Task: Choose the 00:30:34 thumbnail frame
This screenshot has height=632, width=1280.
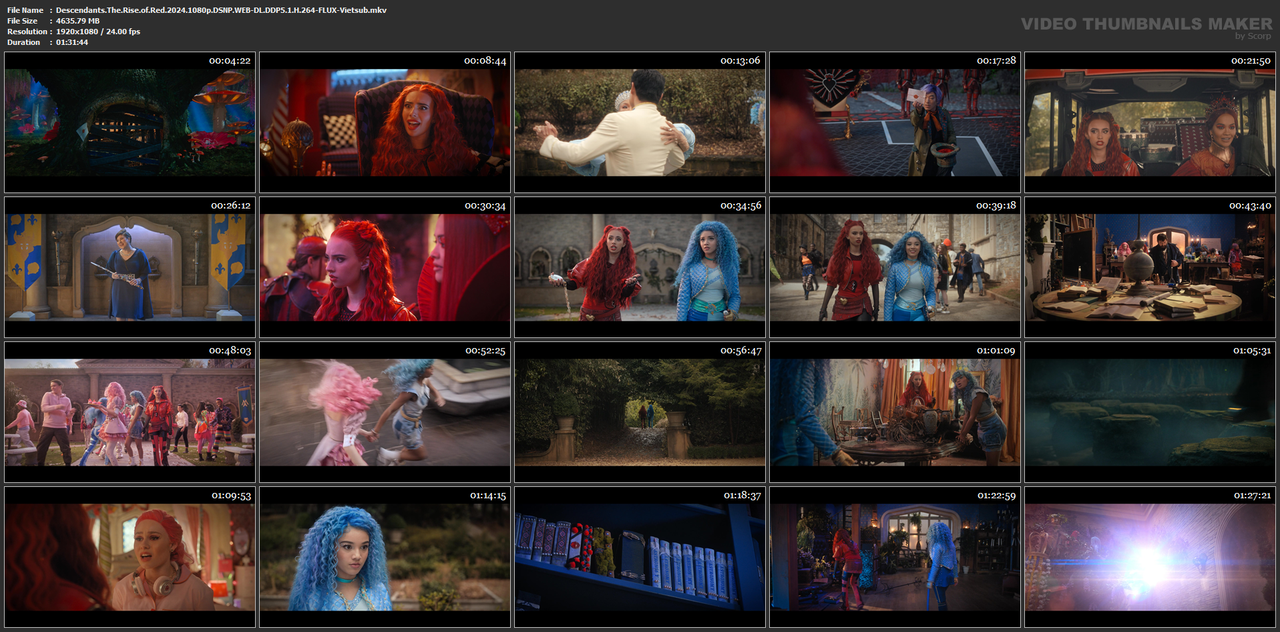Action: point(385,267)
